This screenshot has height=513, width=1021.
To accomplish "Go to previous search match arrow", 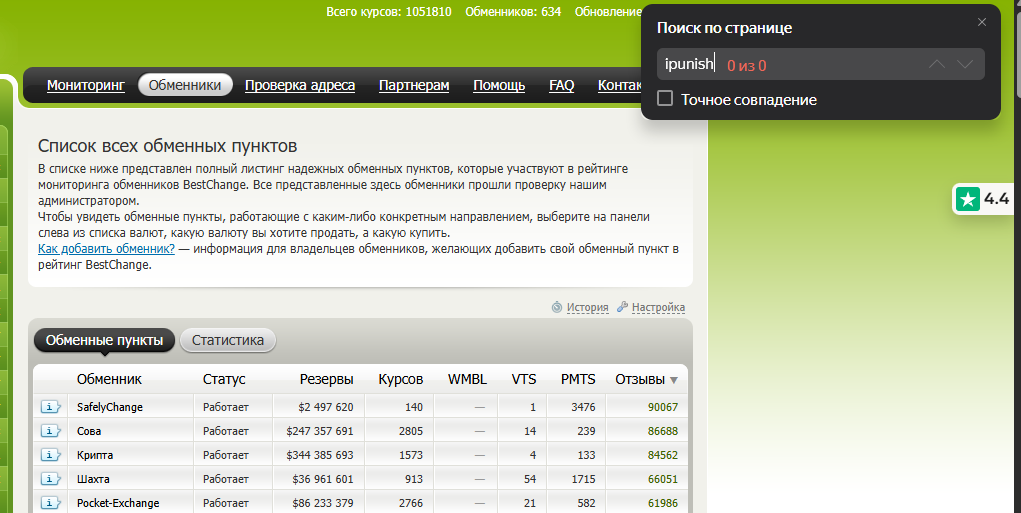I will (x=936, y=64).
